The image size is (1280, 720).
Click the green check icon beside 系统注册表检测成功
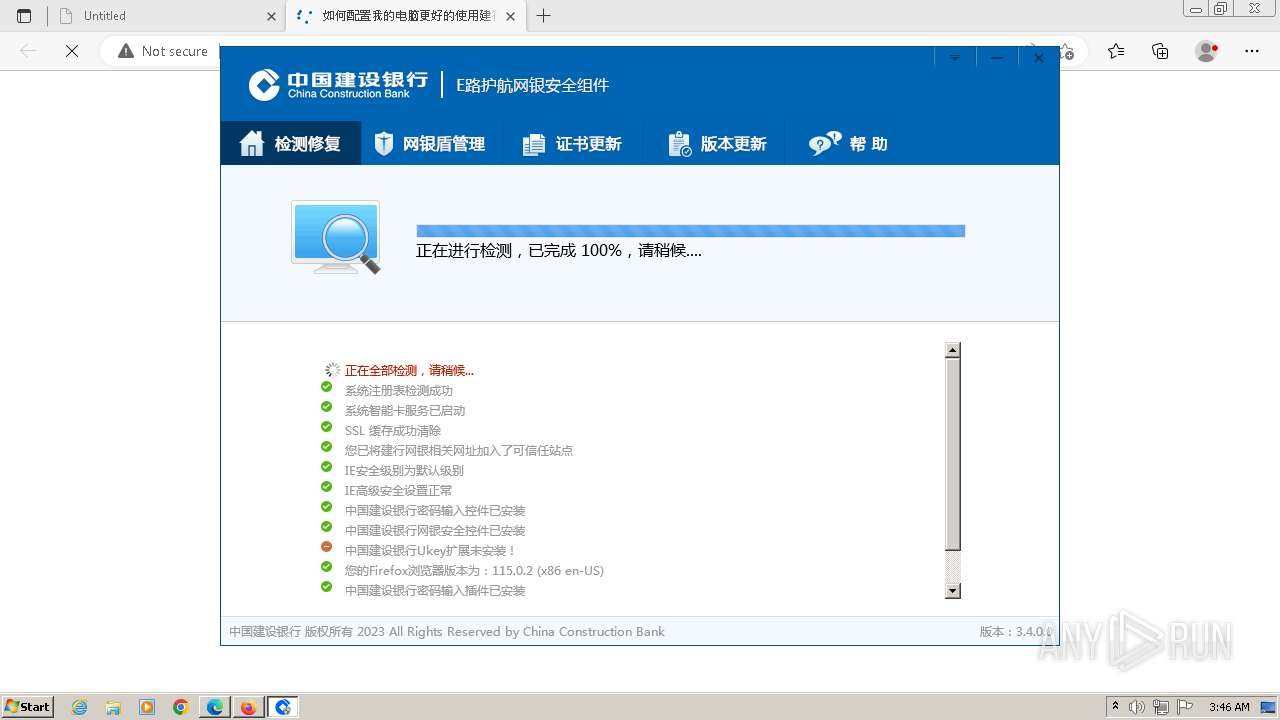pos(326,387)
